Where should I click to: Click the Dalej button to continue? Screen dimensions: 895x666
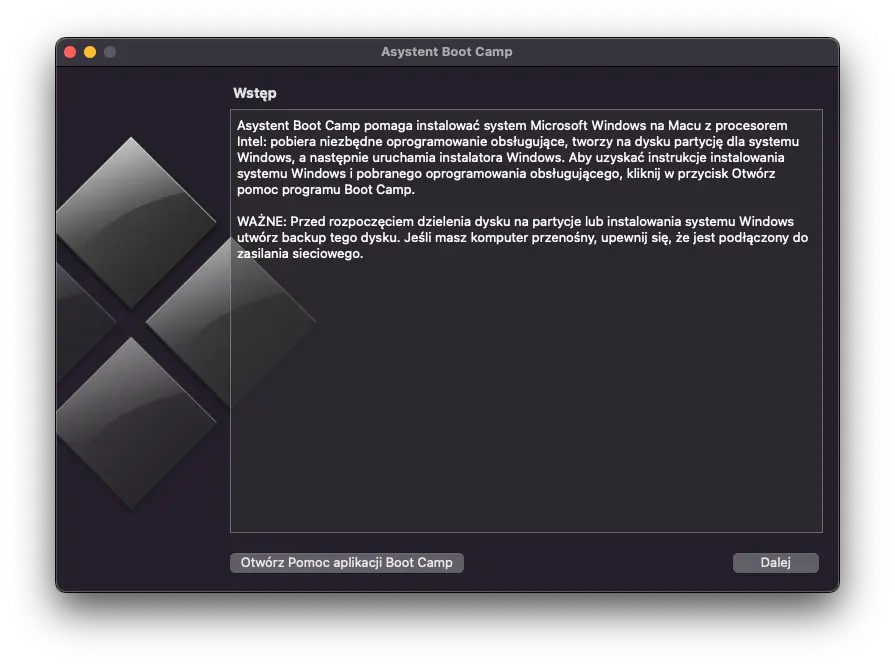pyautogui.click(x=775, y=563)
